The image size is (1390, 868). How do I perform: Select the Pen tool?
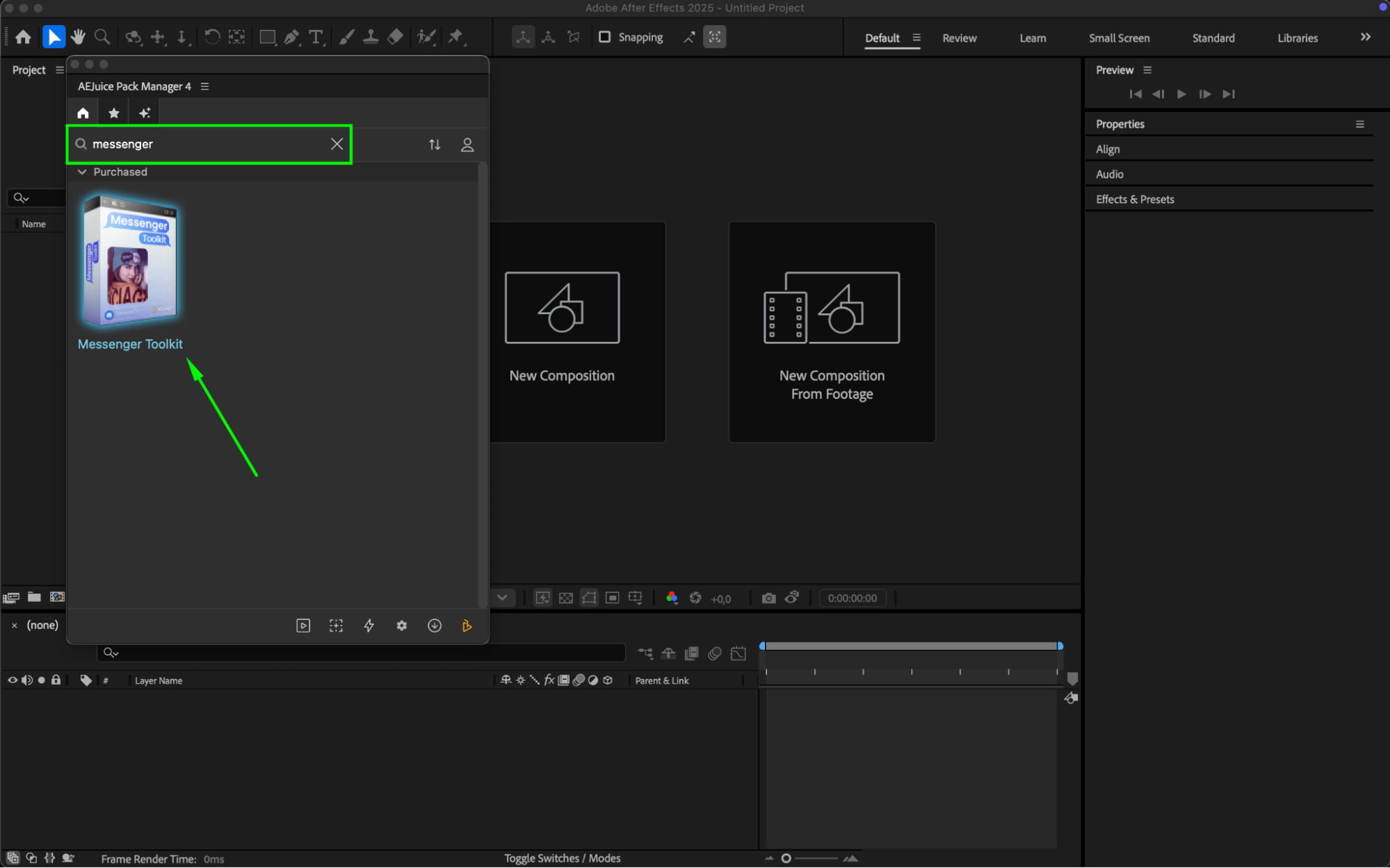tap(292, 37)
